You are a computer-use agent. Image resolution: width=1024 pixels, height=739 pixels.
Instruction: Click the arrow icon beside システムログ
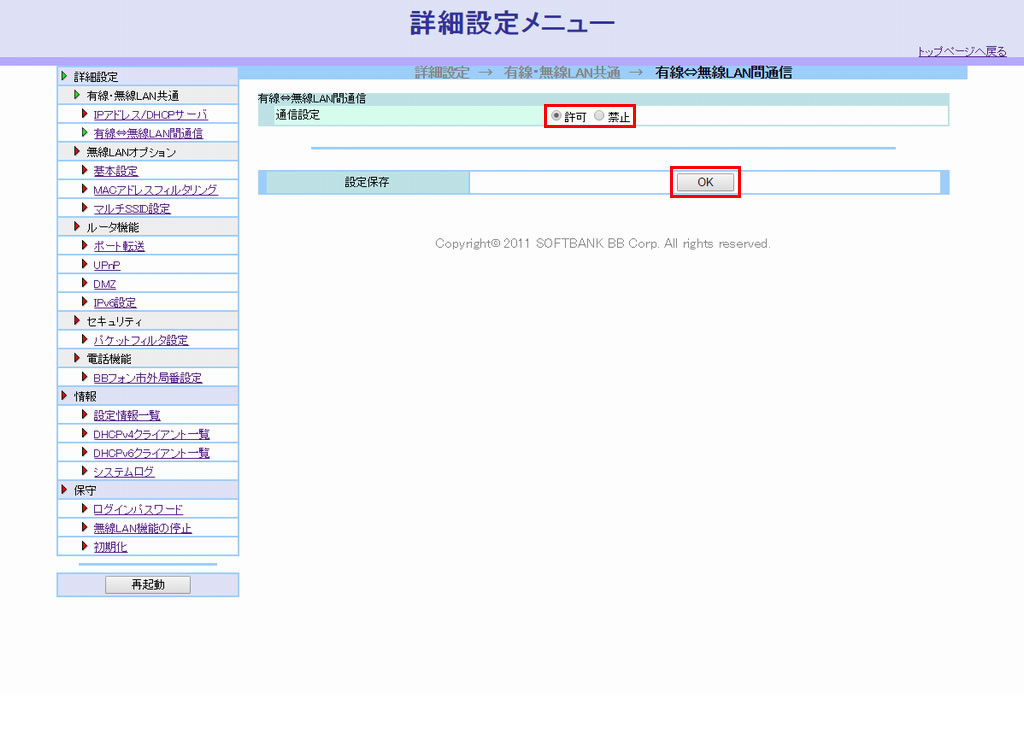(x=85, y=471)
